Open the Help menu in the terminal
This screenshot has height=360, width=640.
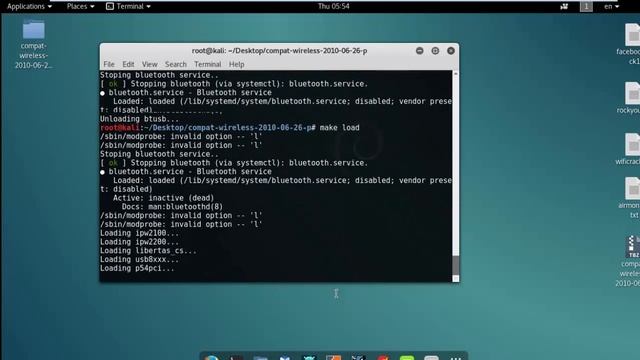(236, 64)
